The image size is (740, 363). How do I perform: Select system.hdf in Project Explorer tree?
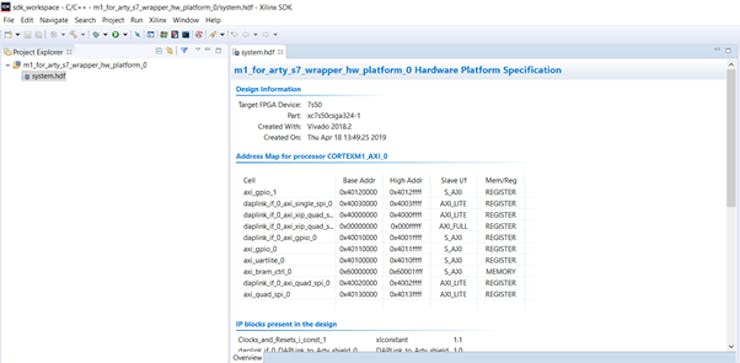[x=48, y=76]
